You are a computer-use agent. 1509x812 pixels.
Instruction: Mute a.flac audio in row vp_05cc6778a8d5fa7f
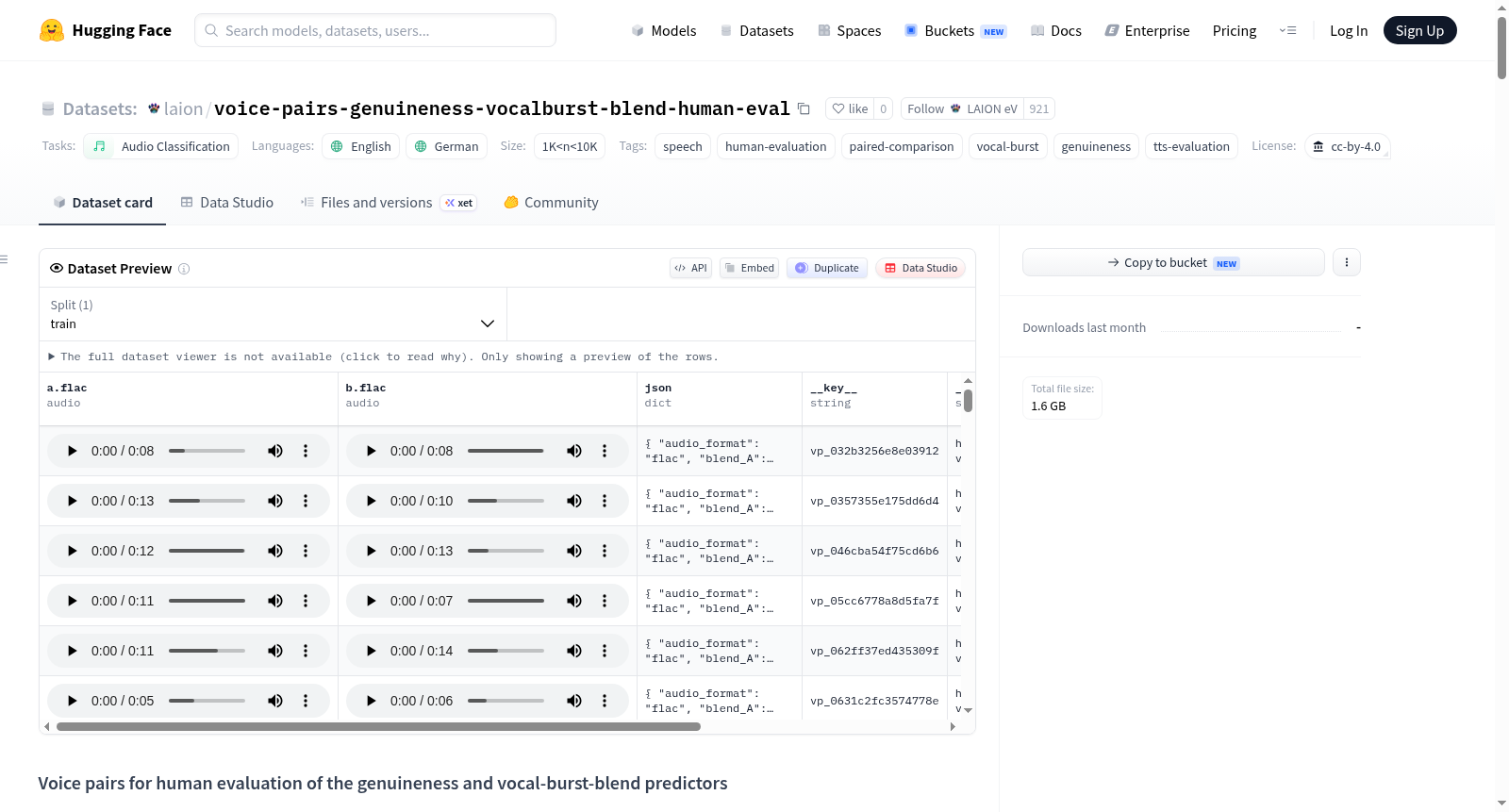coord(275,601)
